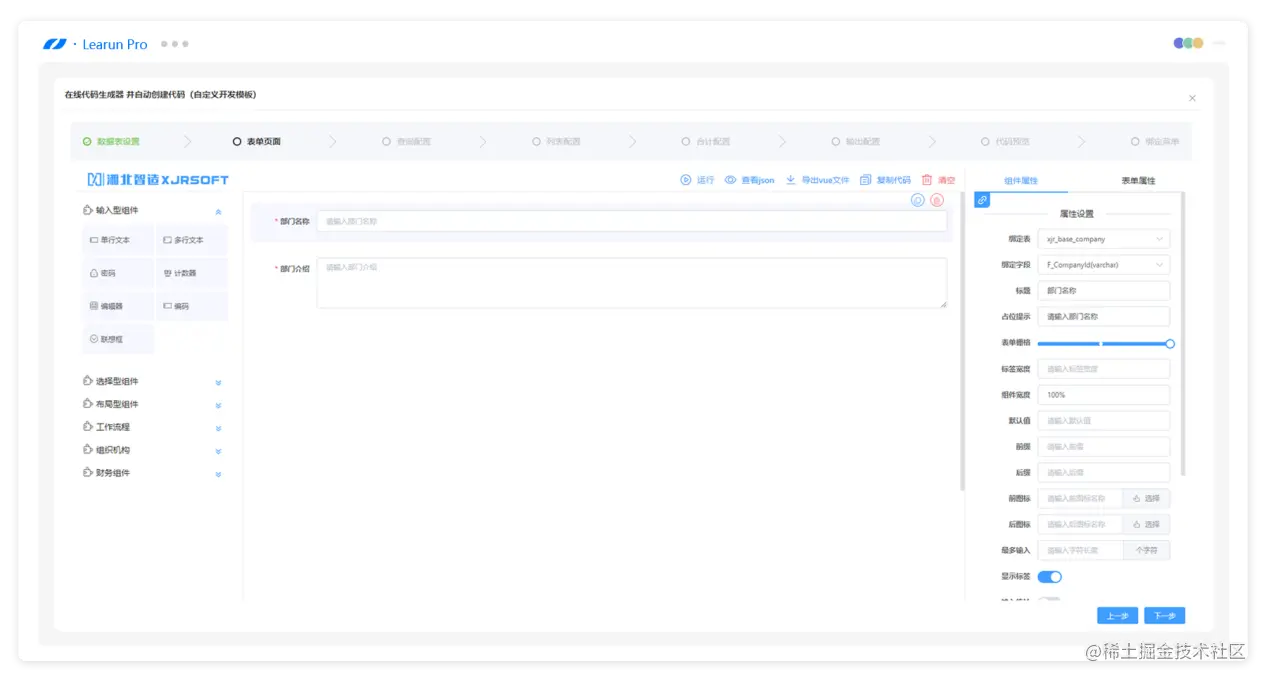The width and height of the screenshot is (1266, 682).
Task: Click the 前缀 input field
Action: click(1103, 447)
